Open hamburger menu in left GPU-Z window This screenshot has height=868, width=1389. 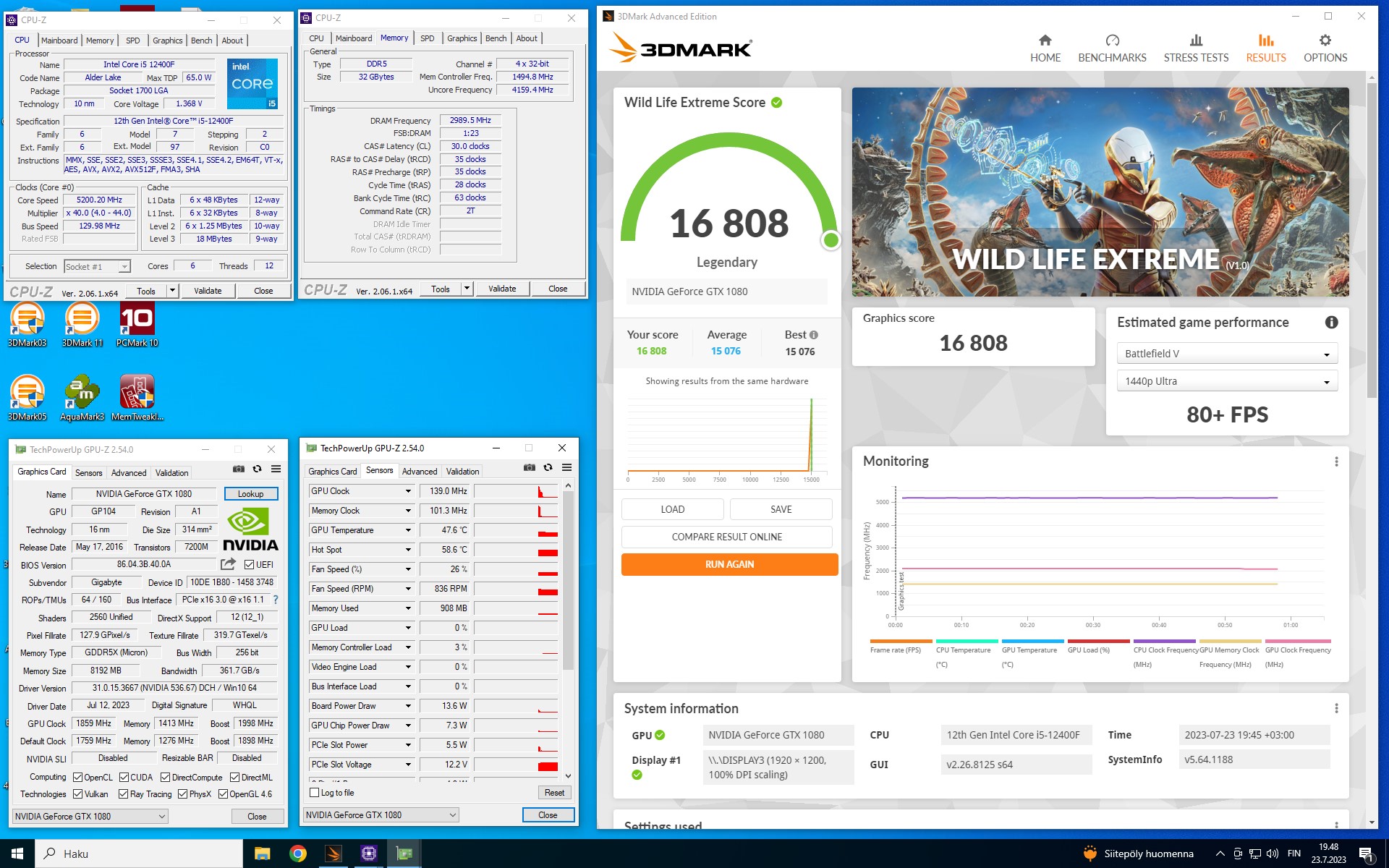276,469
